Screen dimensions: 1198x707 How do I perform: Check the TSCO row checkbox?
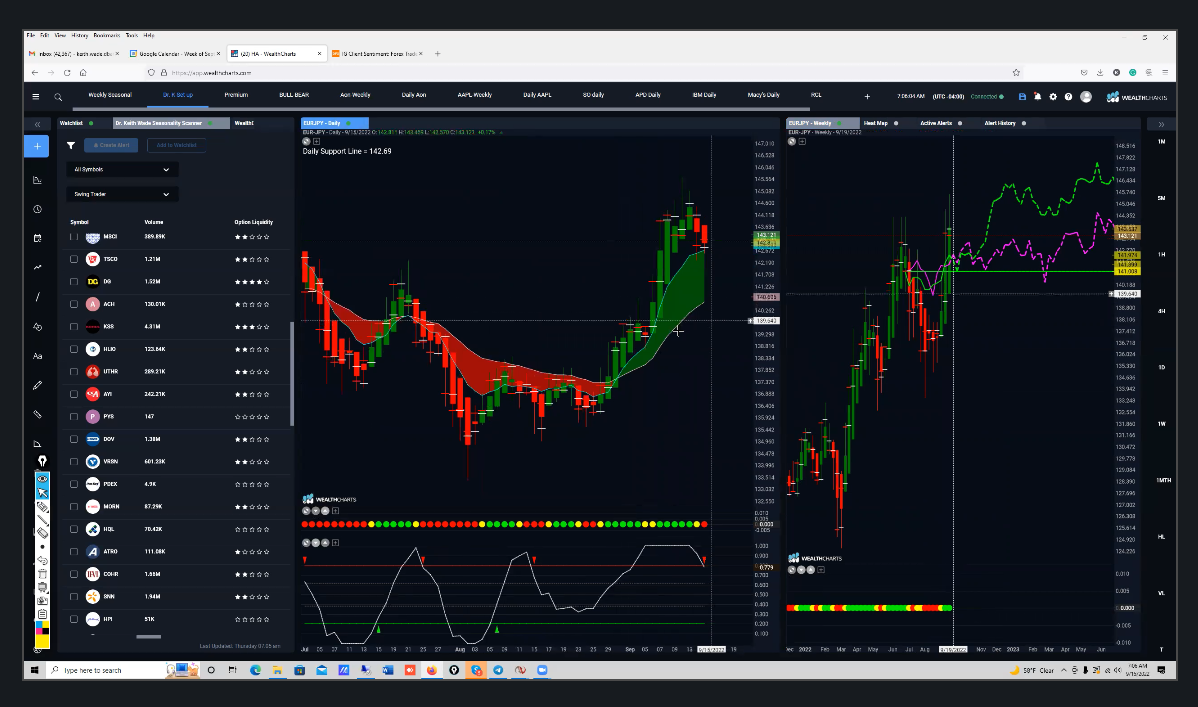[x=74, y=259]
